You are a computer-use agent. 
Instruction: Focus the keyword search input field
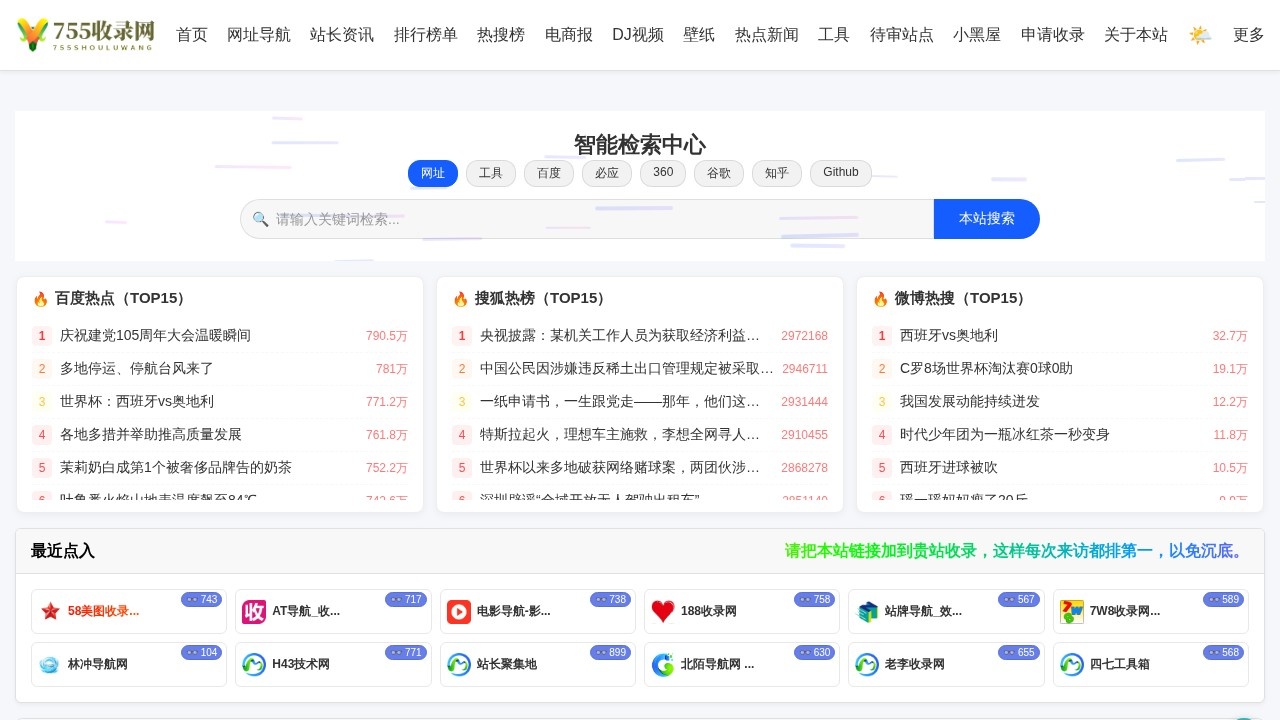point(587,219)
